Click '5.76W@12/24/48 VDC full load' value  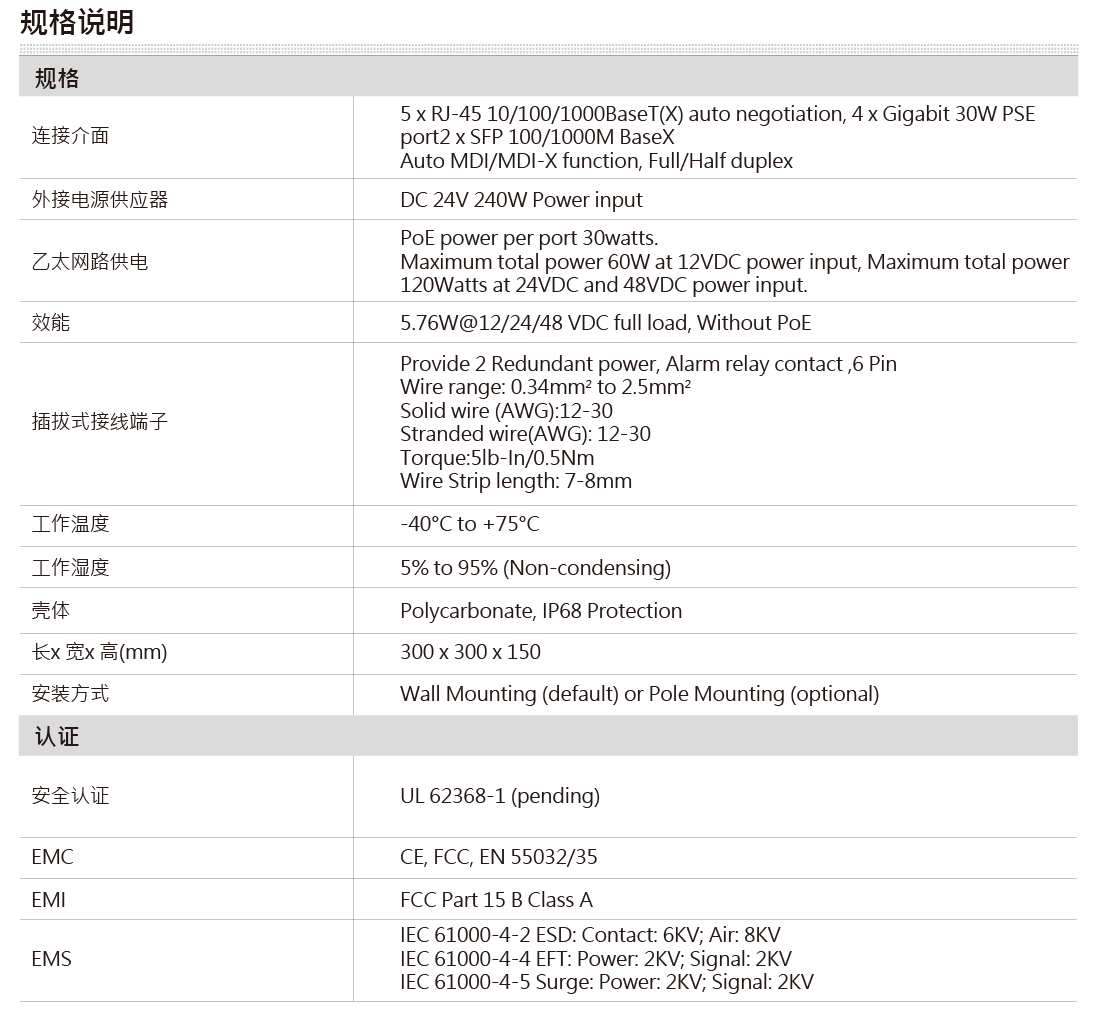606,323
